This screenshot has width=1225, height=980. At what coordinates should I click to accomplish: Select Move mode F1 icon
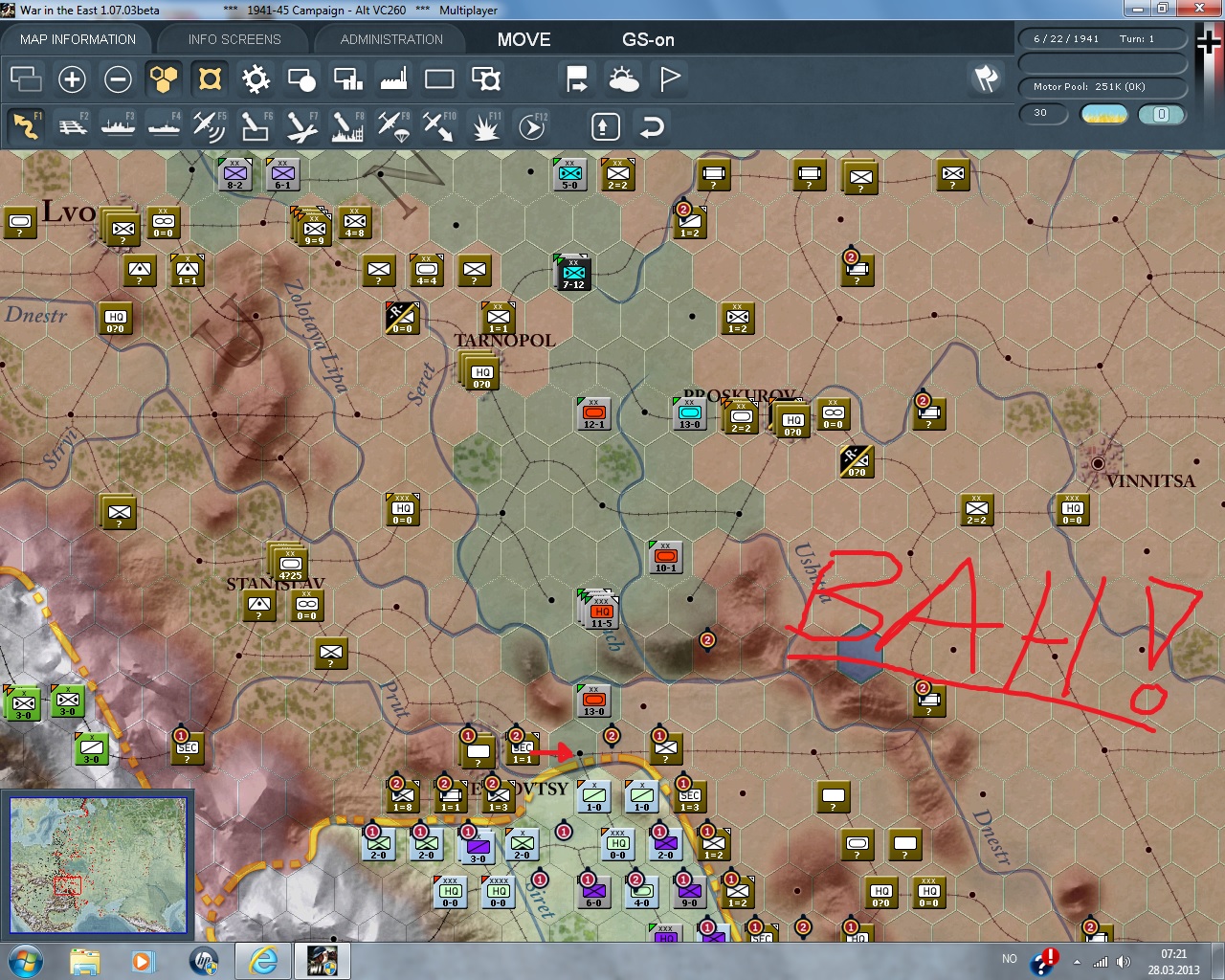26,126
